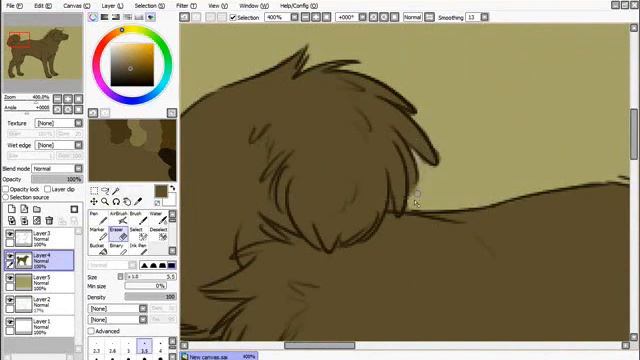
Task: Hide Layer4 using its eye icon
Action: point(10,256)
